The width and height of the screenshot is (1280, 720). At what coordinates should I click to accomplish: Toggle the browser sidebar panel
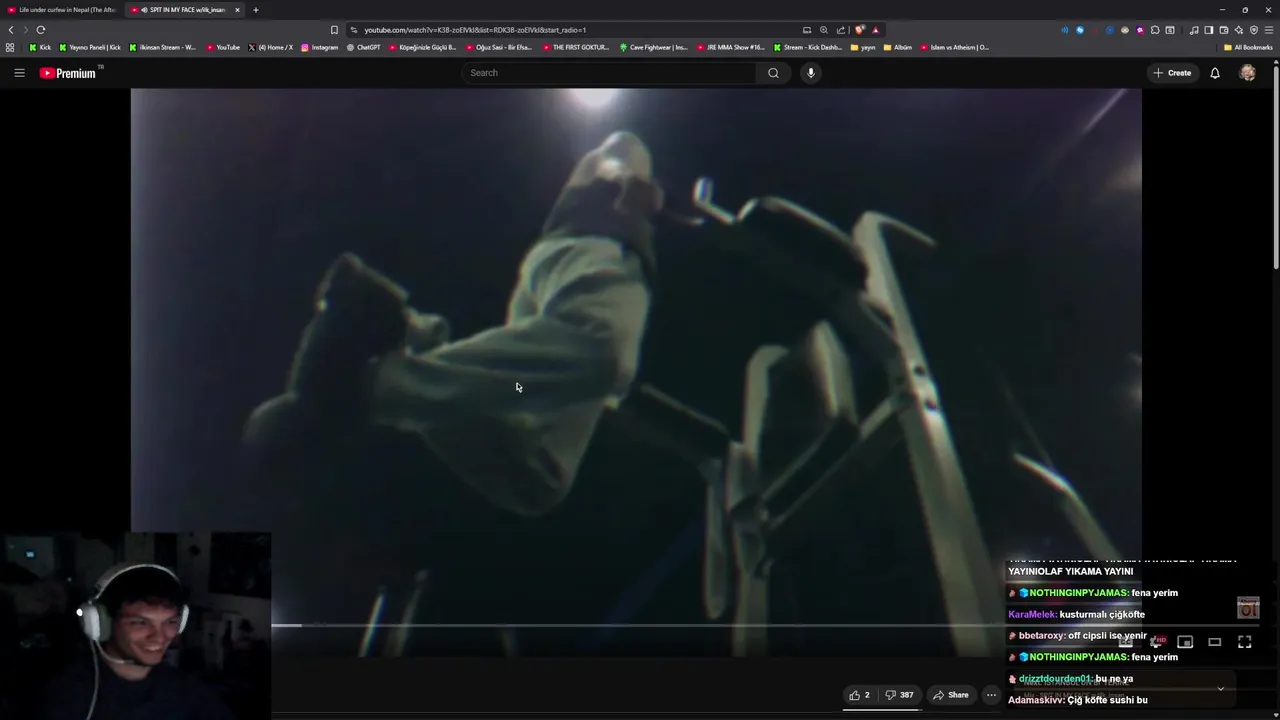coord(1208,30)
